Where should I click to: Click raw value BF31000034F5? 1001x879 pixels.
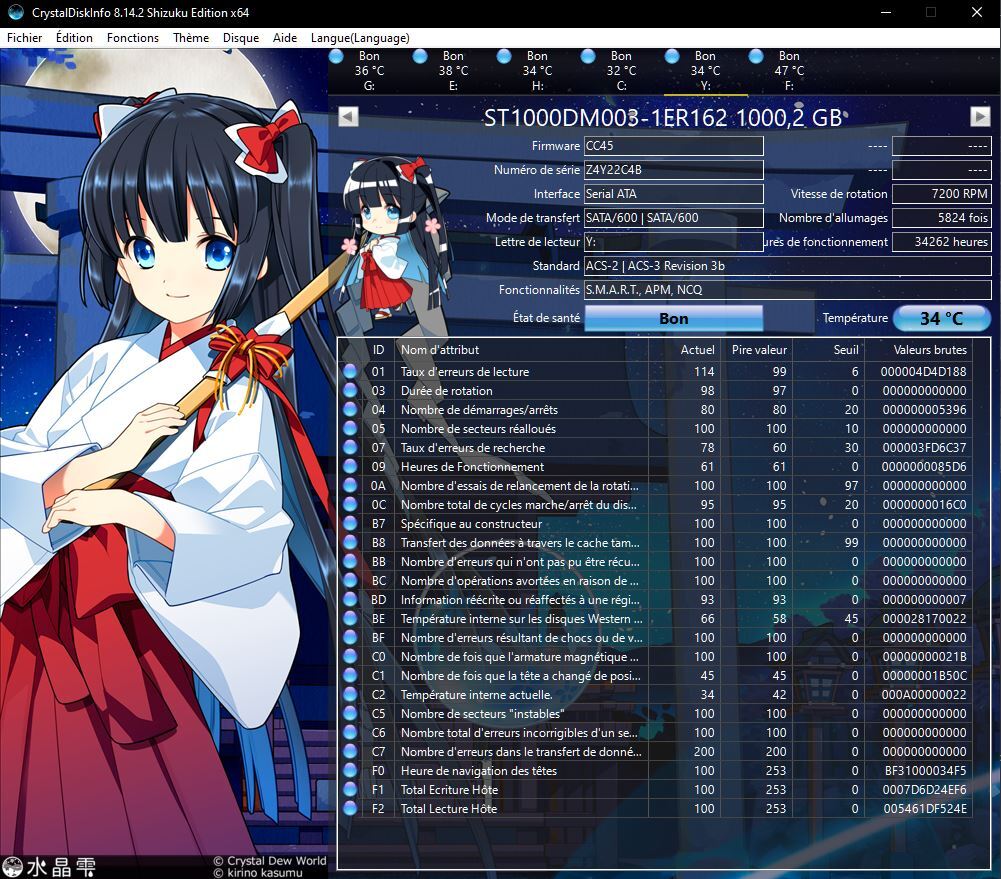click(x=925, y=770)
